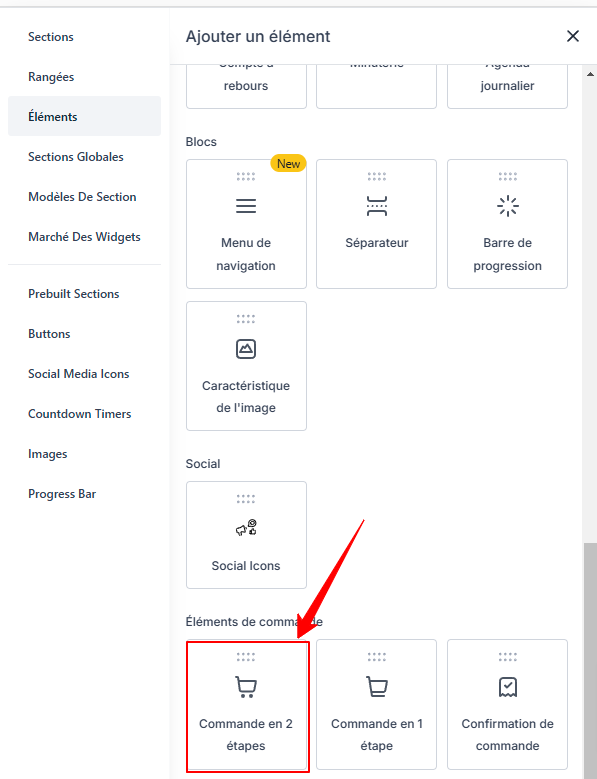Select Social Media Icons in sidebar
Image resolution: width=597 pixels, height=779 pixels.
click(78, 374)
